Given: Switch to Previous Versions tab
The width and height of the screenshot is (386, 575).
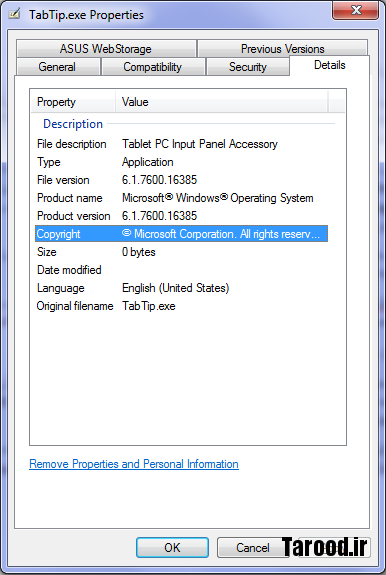Looking at the screenshot, I should [x=282, y=49].
